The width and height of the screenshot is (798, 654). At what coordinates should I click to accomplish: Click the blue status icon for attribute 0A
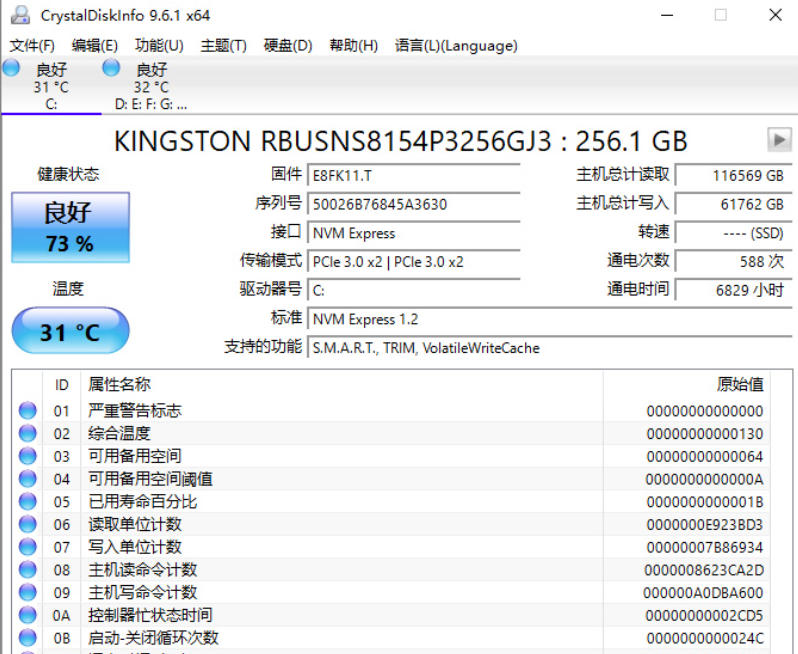28,615
